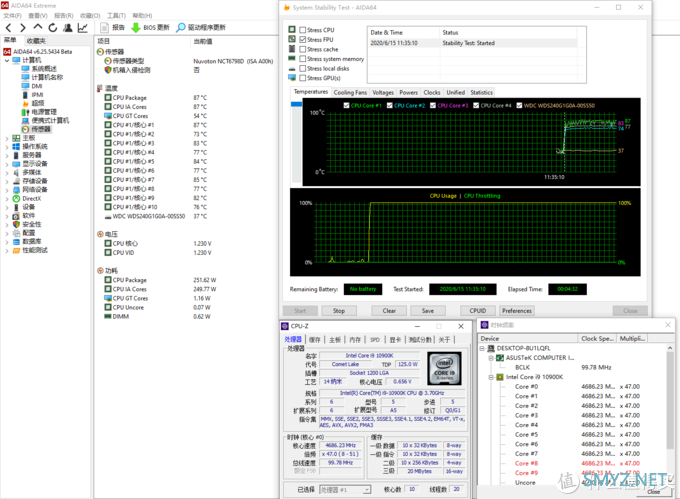
Task: Collapse the Intel Core i9 10900K node
Action: click(491, 377)
